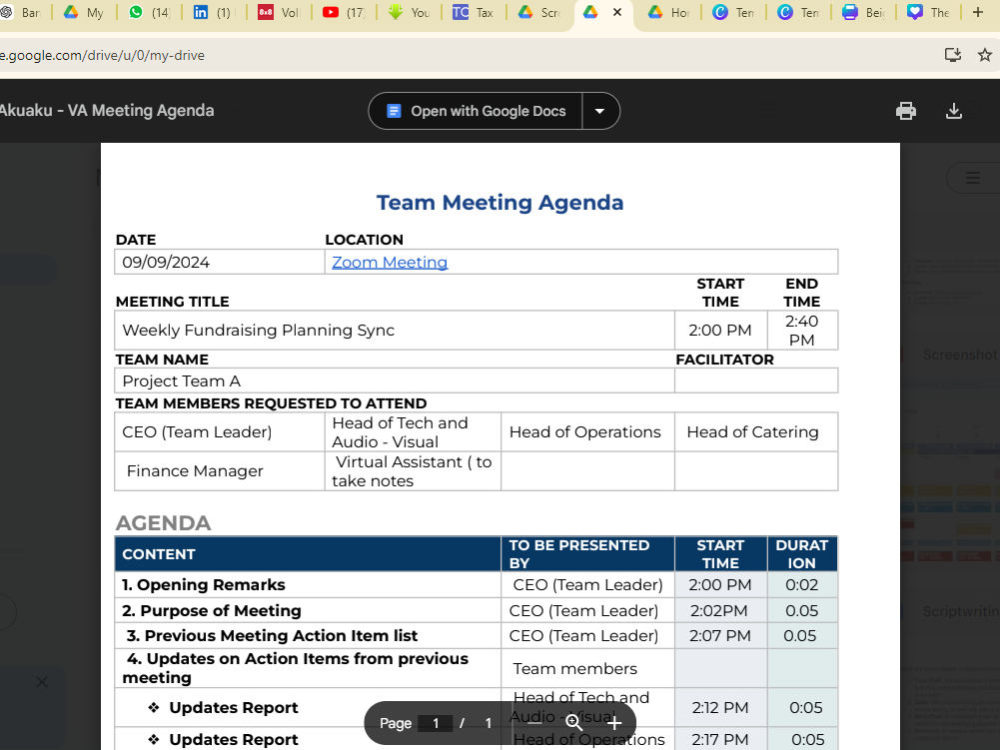Open the Zoom Meeting link
Screen dimensions: 1000x750
click(x=389, y=262)
